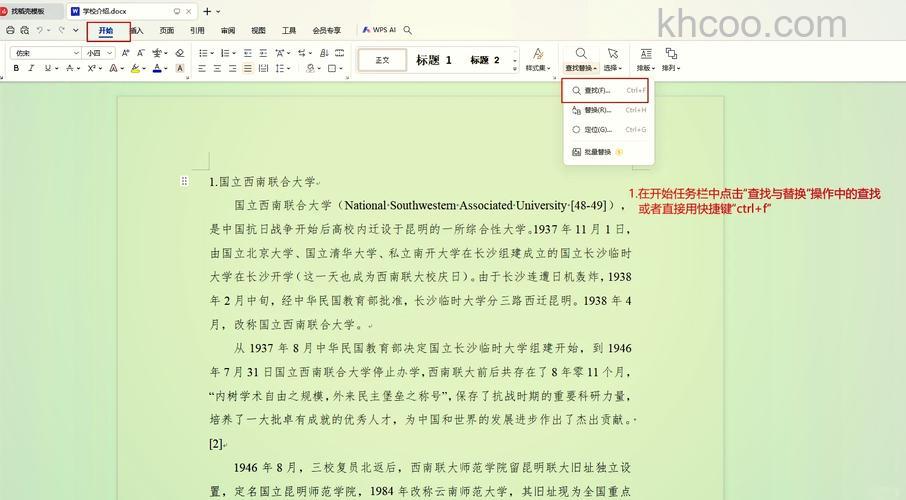The image size is (906, 500).
Task: Choose 批量替换 from the dropdown menu
Action: (608, 152)
